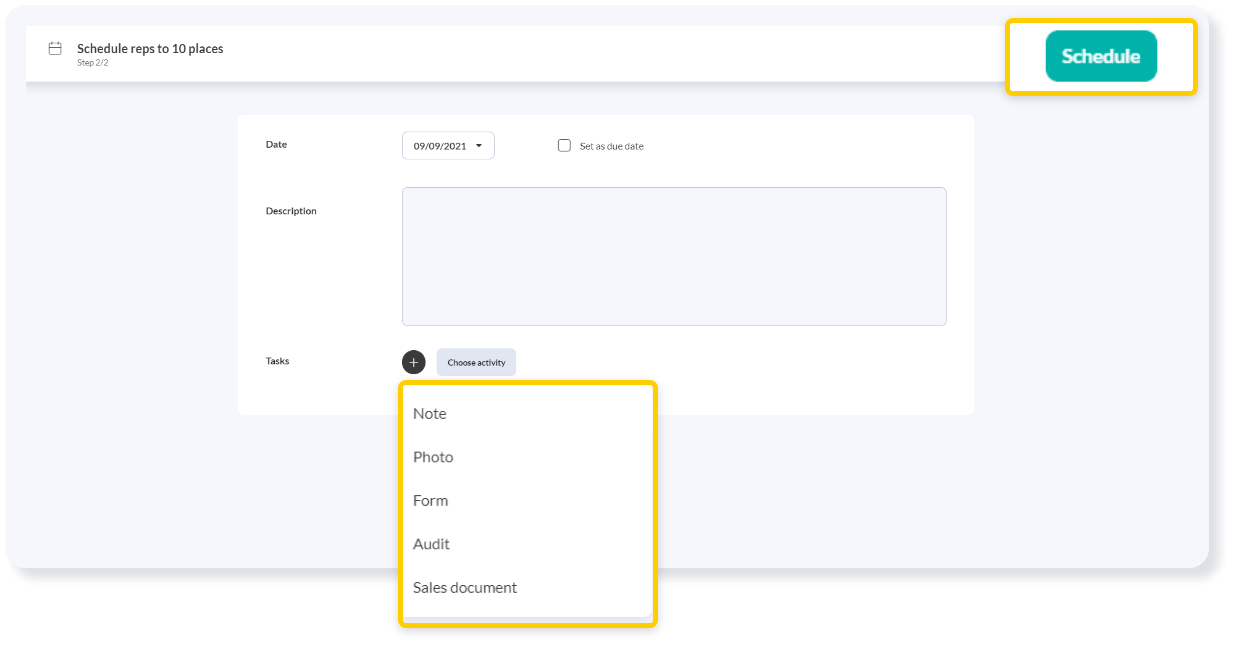Click the Description field label
Image resolution: width=1234 pixels, height=646 pixels.
[x=291, y=210]
